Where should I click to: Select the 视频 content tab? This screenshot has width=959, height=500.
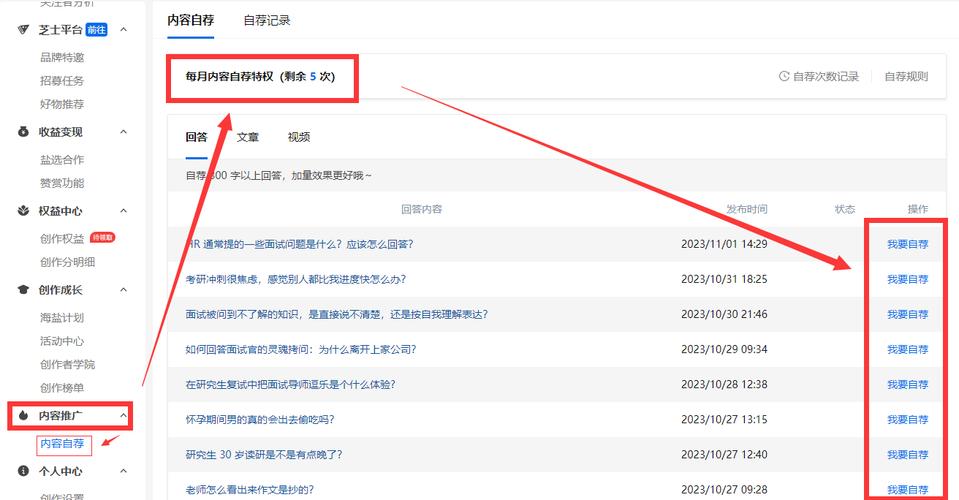click(x=298, y=137)
